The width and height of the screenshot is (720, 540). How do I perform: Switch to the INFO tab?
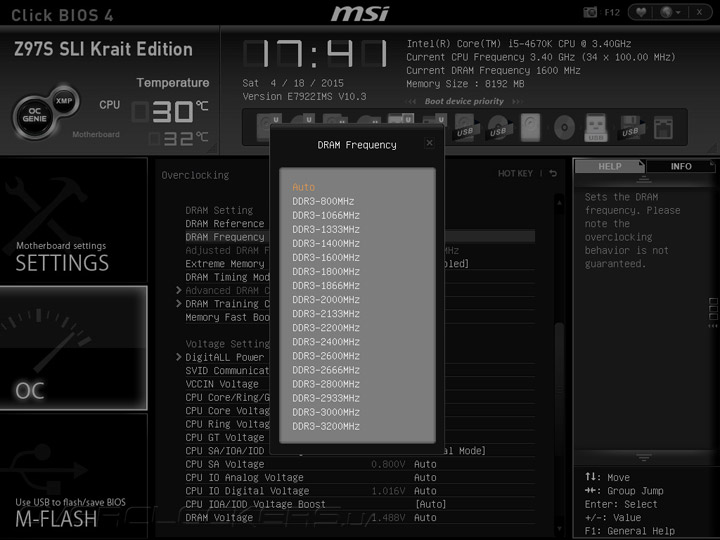click(681, 166)
